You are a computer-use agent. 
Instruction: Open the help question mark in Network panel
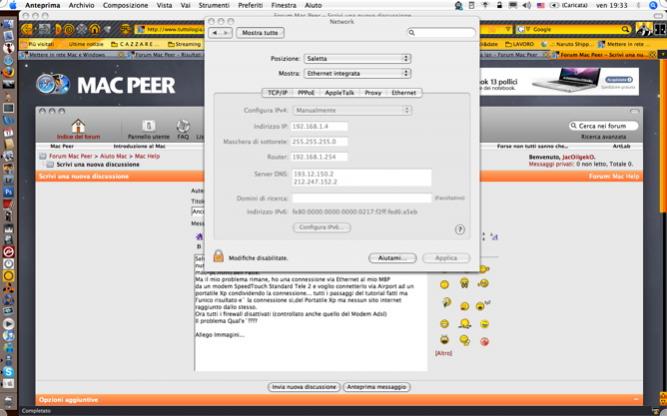click(459, 229)
